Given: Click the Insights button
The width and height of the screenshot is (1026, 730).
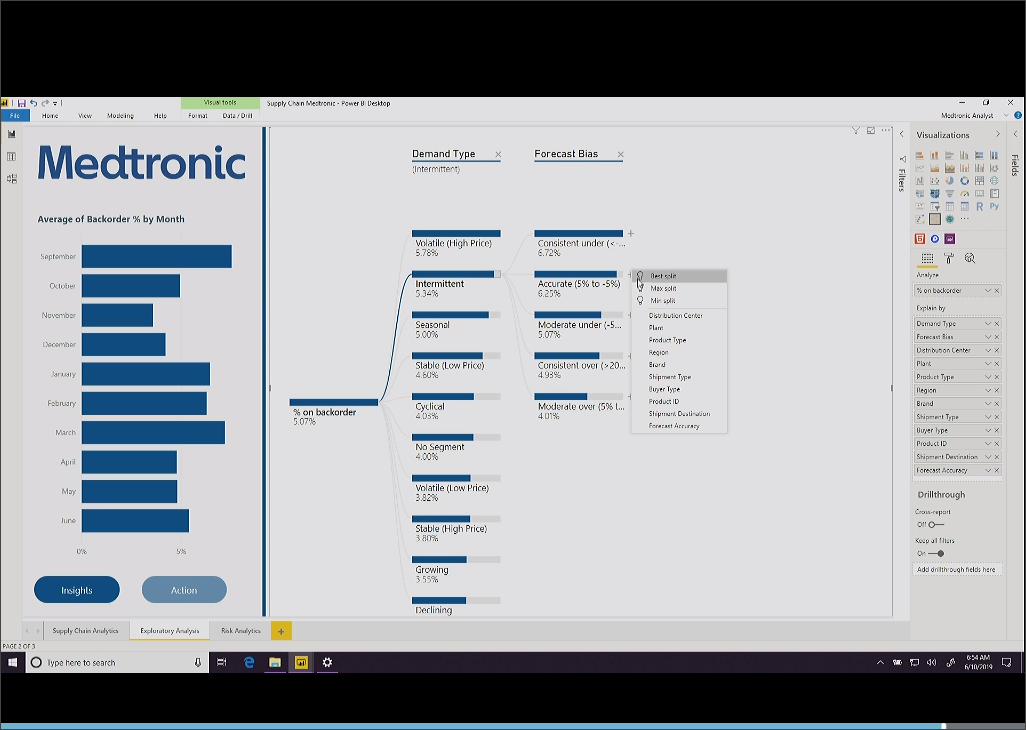Looking at the screenshot, I should coord(77,590).
